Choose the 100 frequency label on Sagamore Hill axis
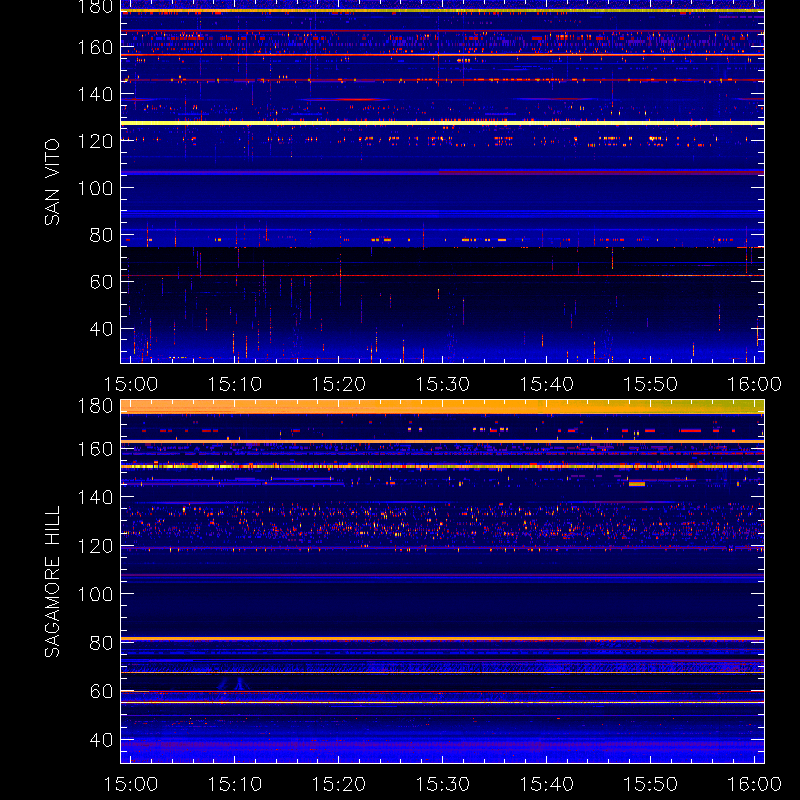 coord(95,594)
